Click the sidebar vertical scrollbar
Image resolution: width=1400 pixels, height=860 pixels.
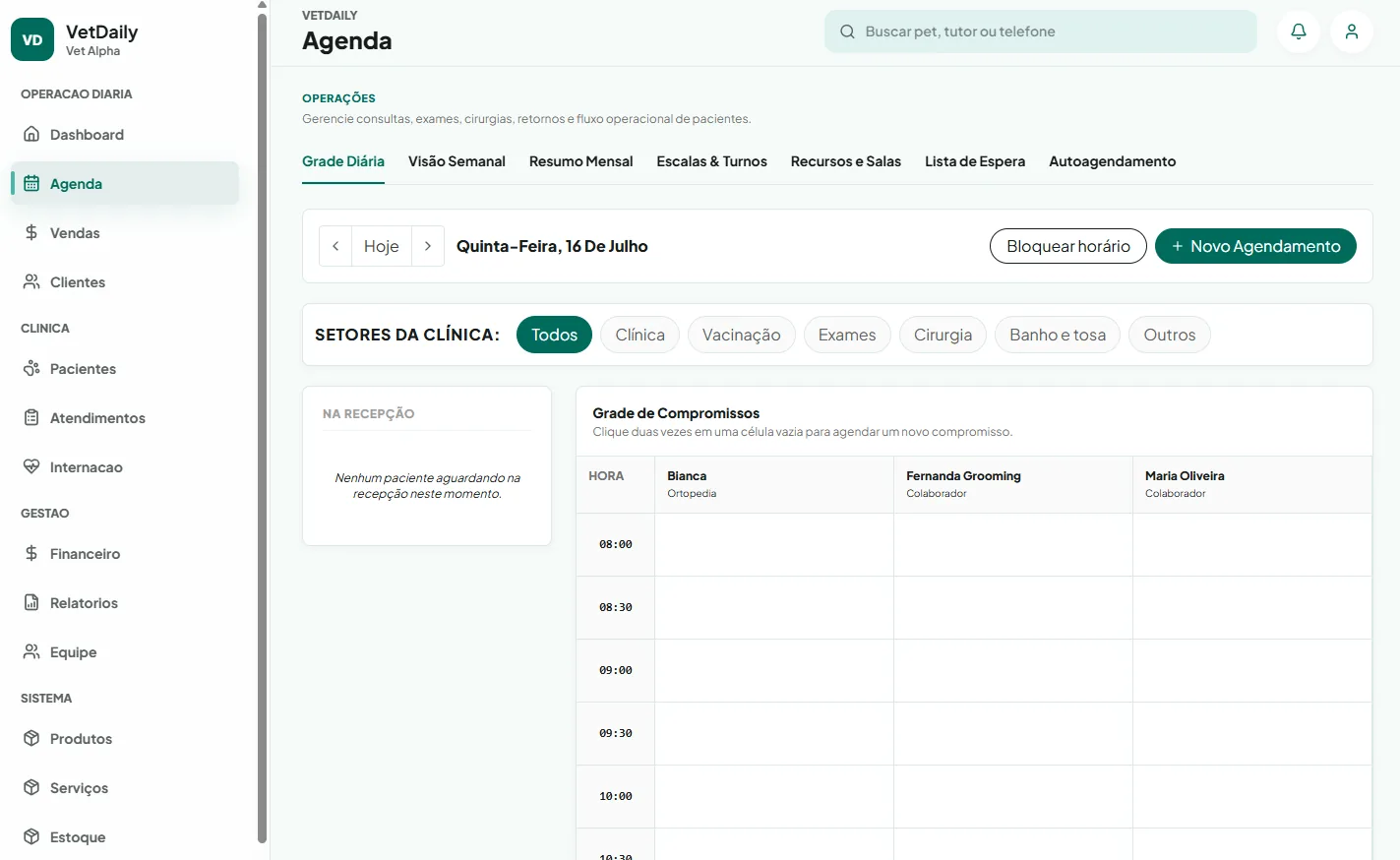[x=262, y=428]
